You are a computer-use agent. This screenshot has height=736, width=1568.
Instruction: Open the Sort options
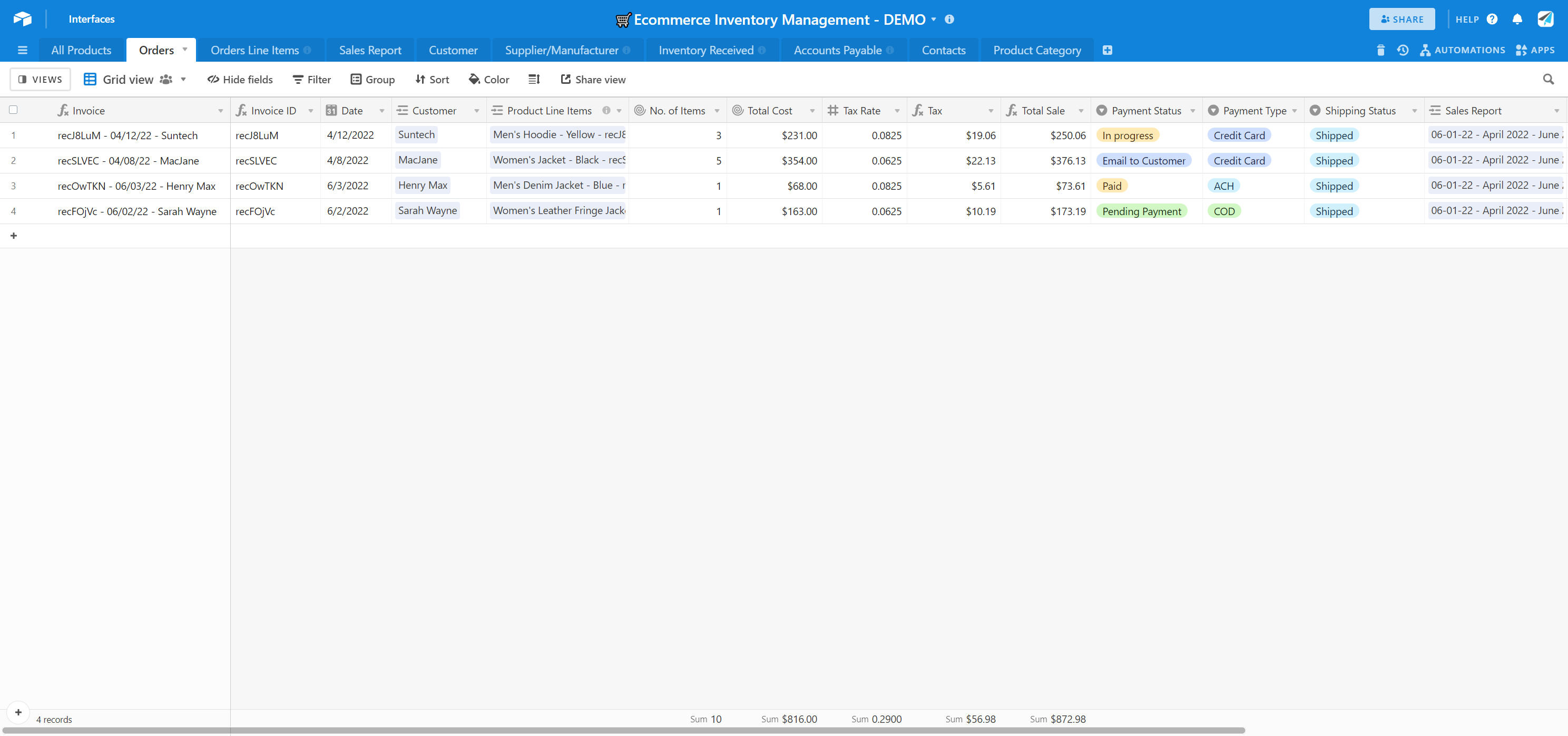(432, 79)
